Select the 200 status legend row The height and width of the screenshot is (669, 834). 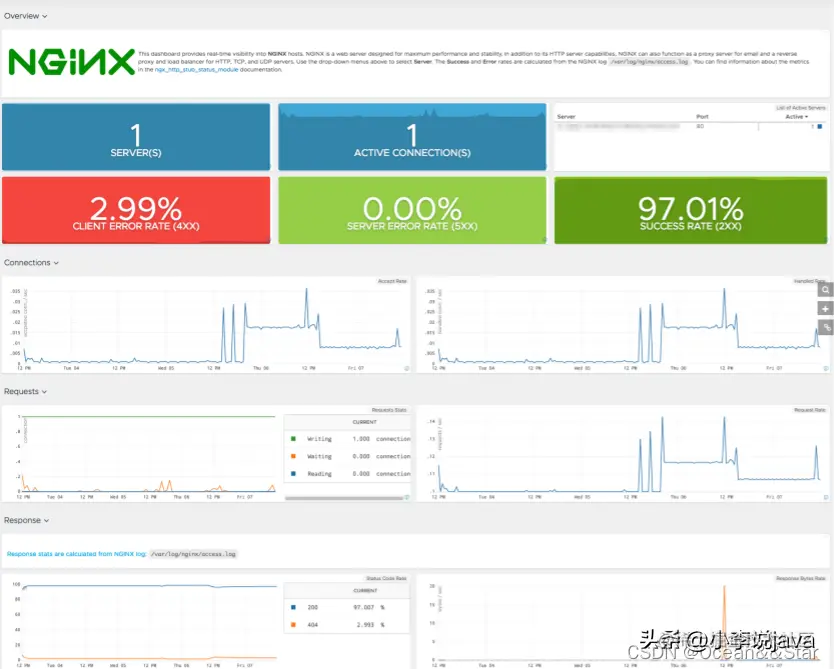click(x=347, y=607)
